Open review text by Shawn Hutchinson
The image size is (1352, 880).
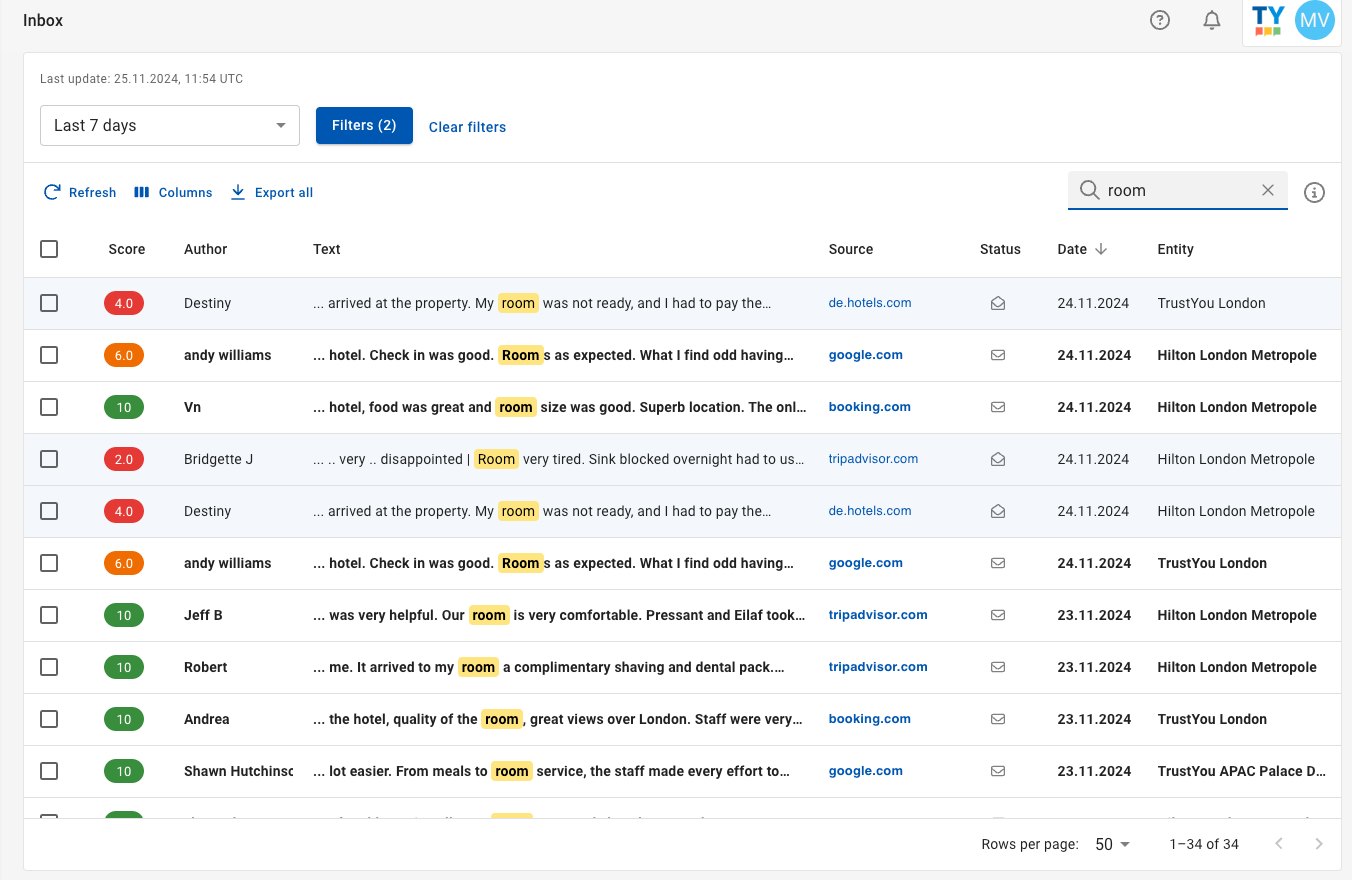tap(551, 771)
